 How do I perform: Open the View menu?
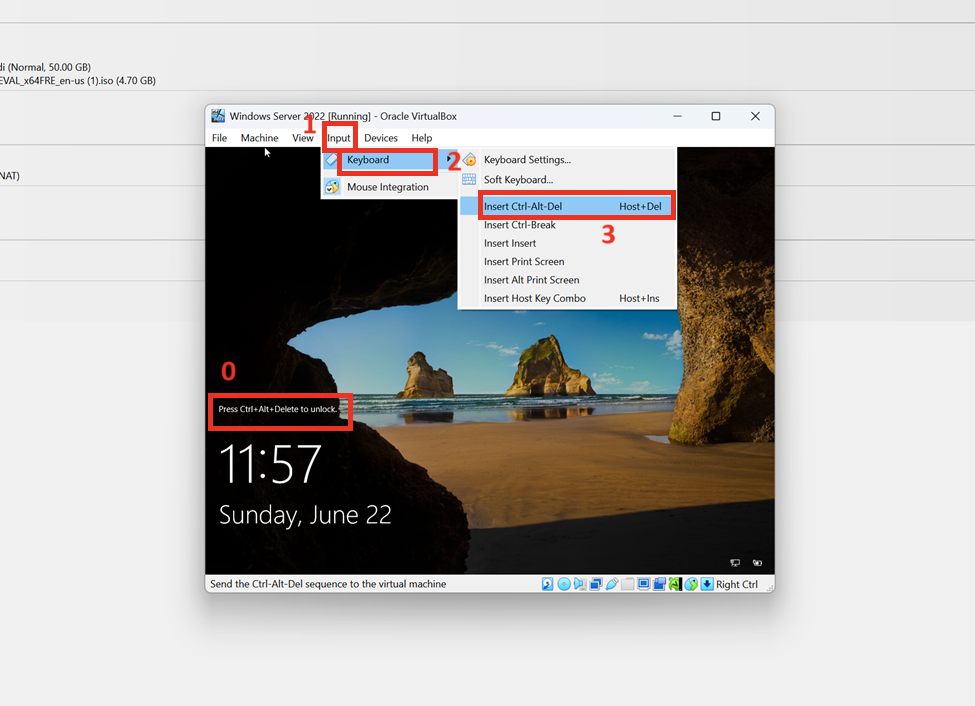[303, 138]
